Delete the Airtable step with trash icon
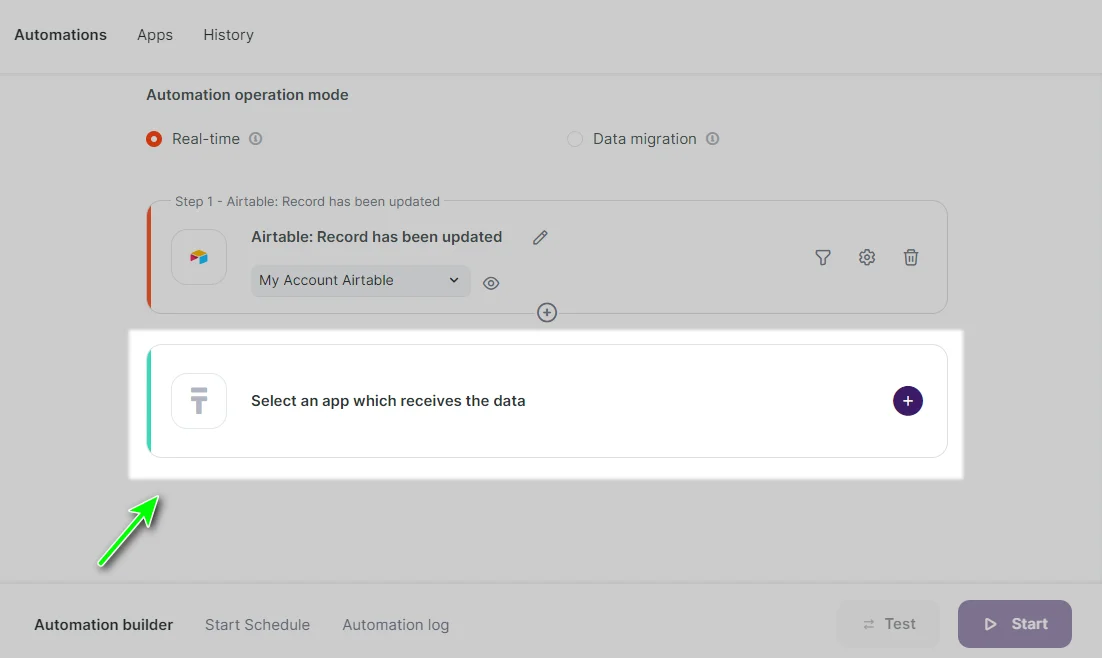 [910, 257]
